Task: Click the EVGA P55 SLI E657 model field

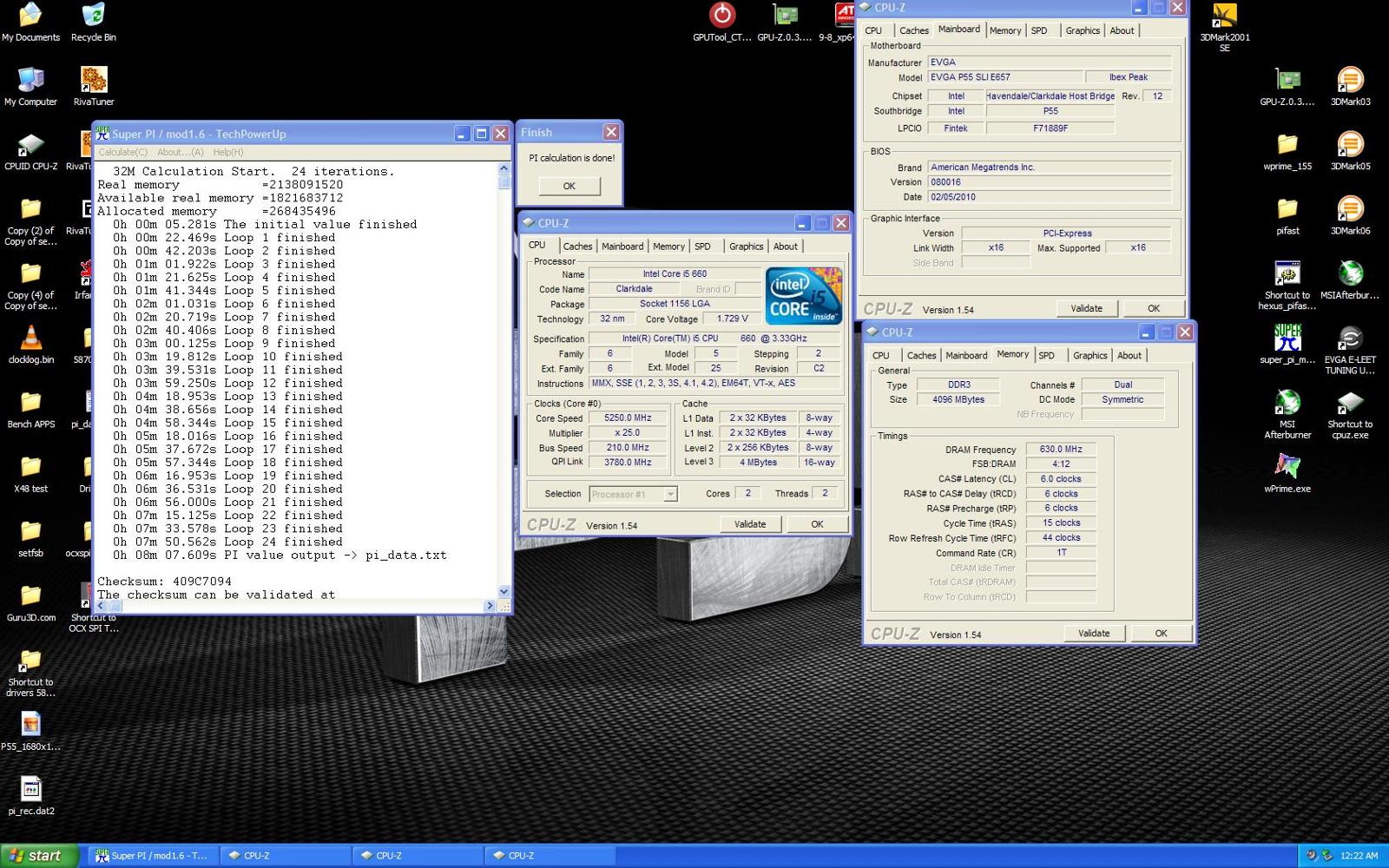Action: coord(1005,77)
